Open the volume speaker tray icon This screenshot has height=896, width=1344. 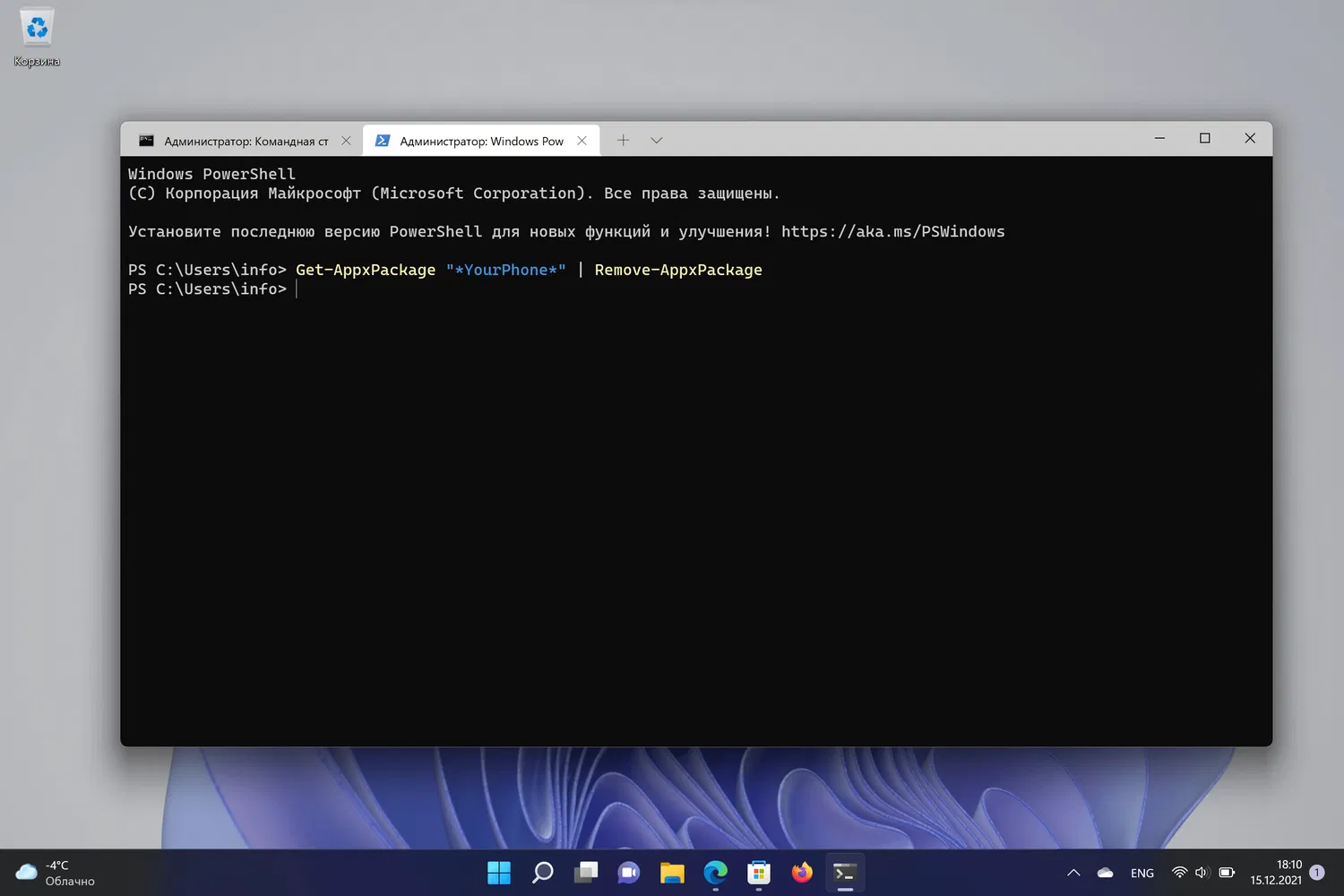1202,873
